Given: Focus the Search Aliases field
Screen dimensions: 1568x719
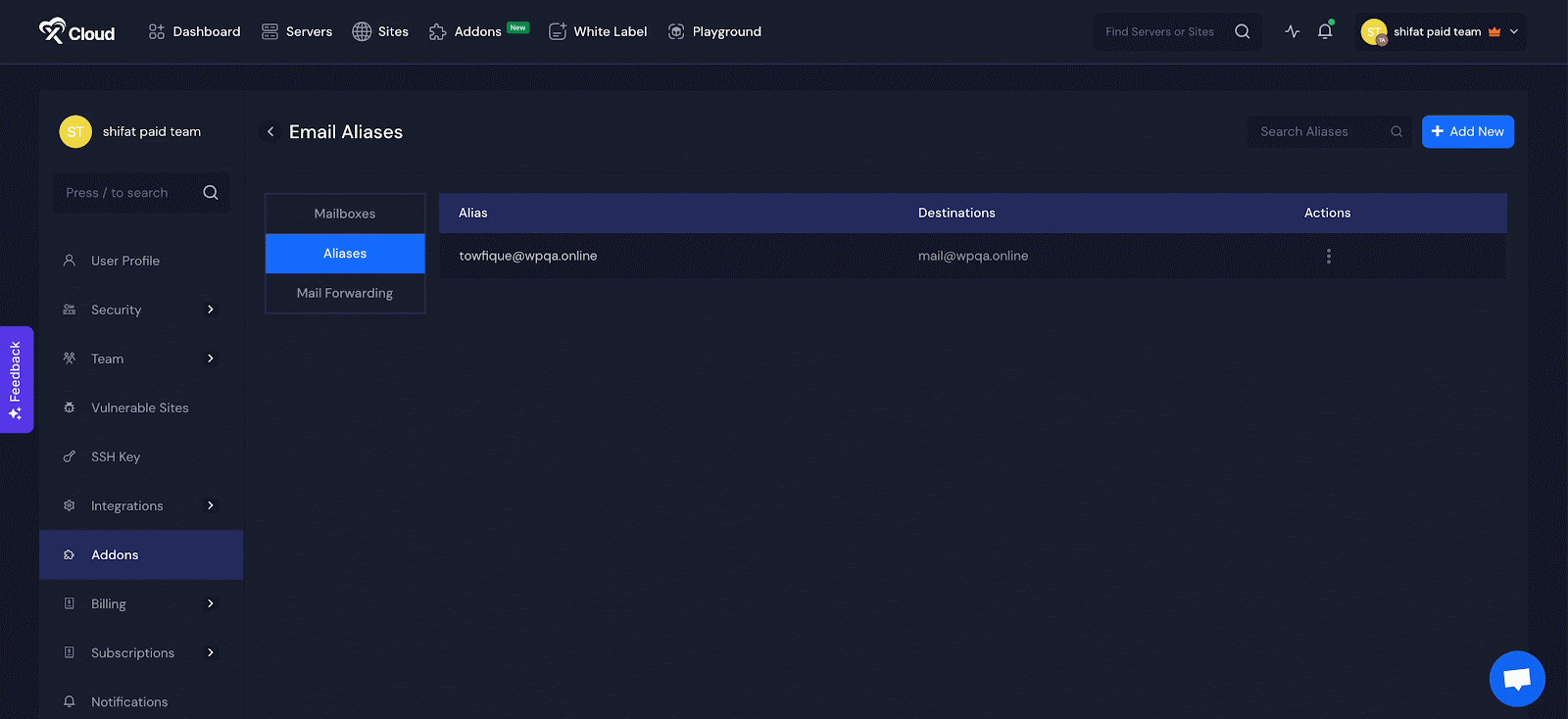Looking at the screenshot, I should tap(1330, 131).
